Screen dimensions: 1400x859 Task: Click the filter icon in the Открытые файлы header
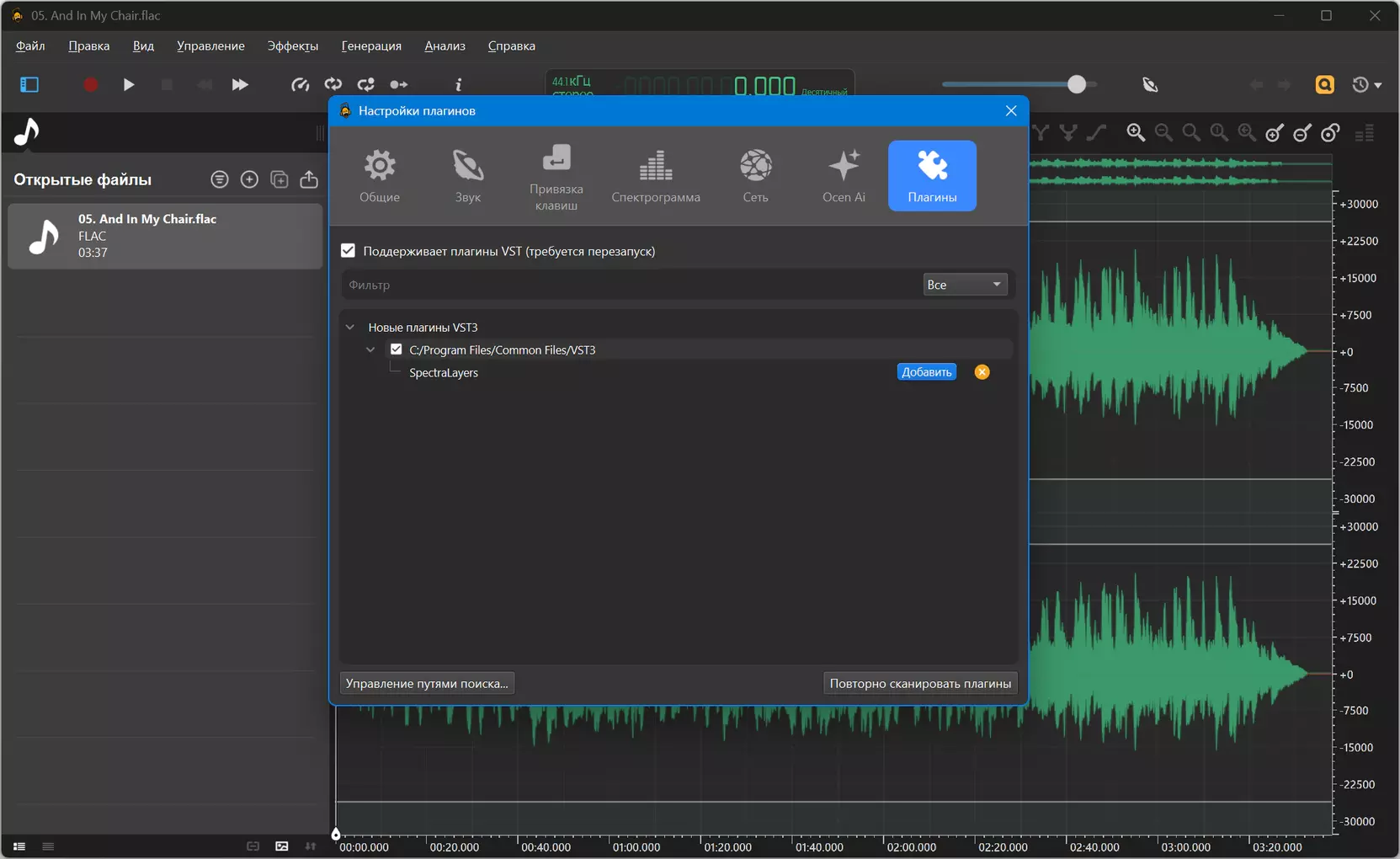pos(220,179)
